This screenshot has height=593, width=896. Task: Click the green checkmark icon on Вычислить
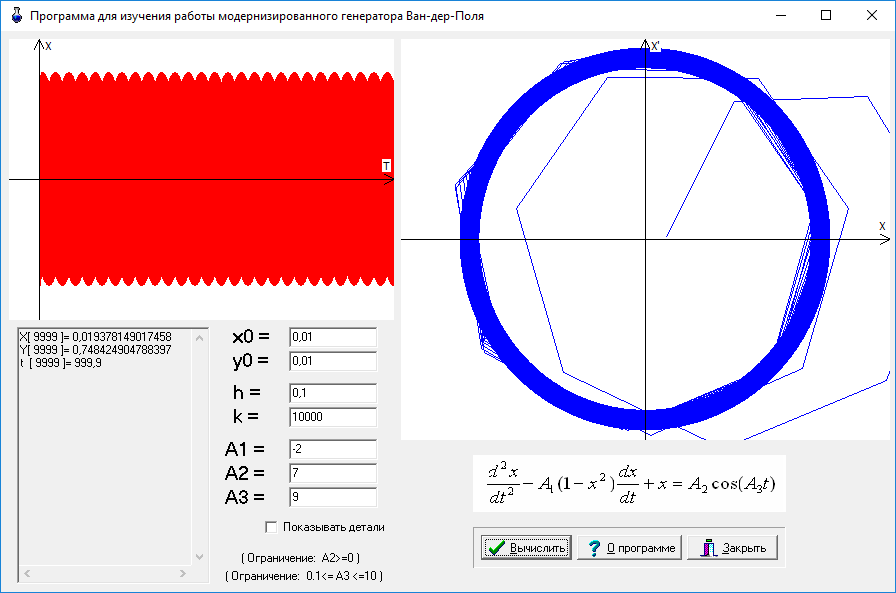tap(497, 548)
